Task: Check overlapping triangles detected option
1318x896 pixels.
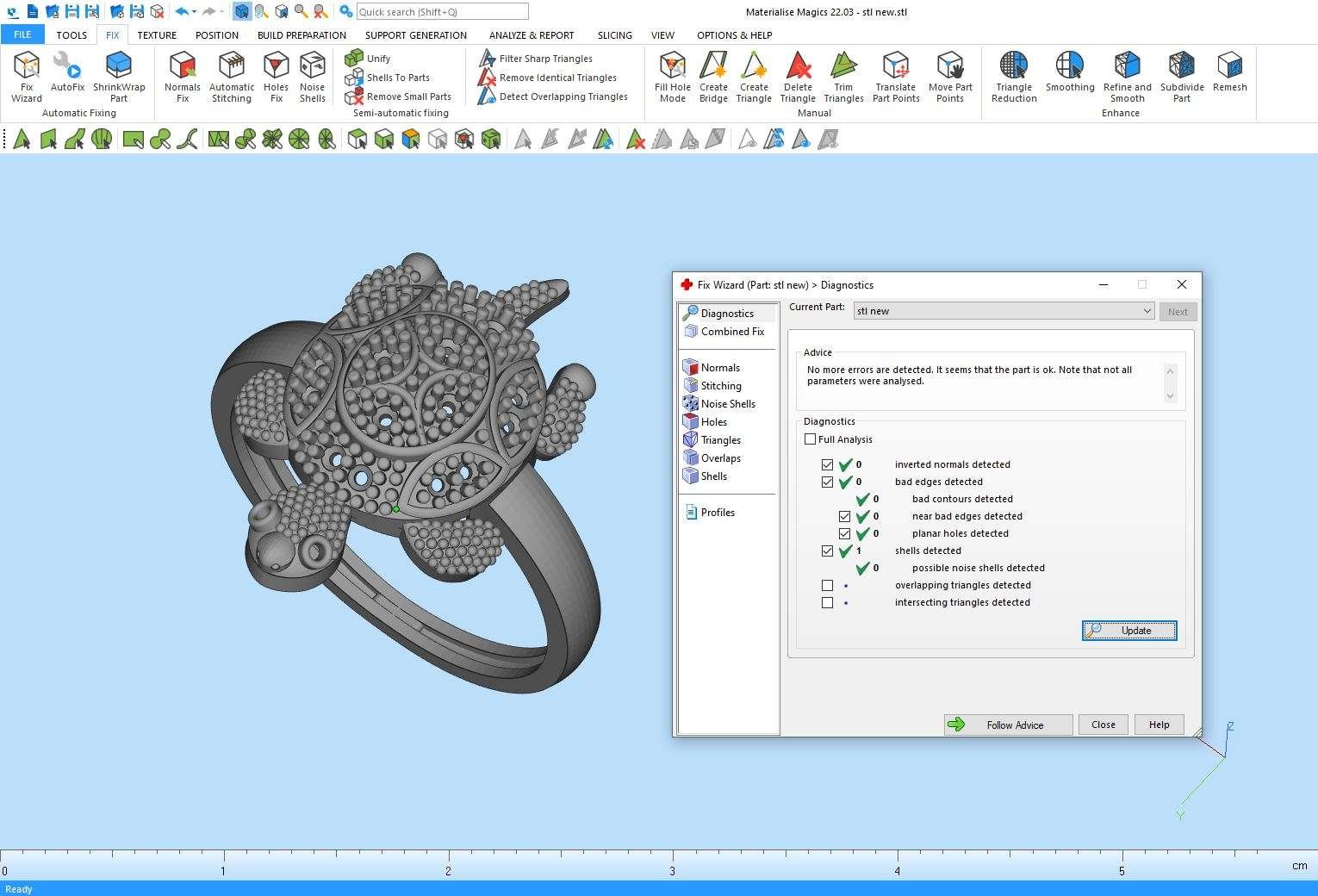Action: tap(827, 586)
